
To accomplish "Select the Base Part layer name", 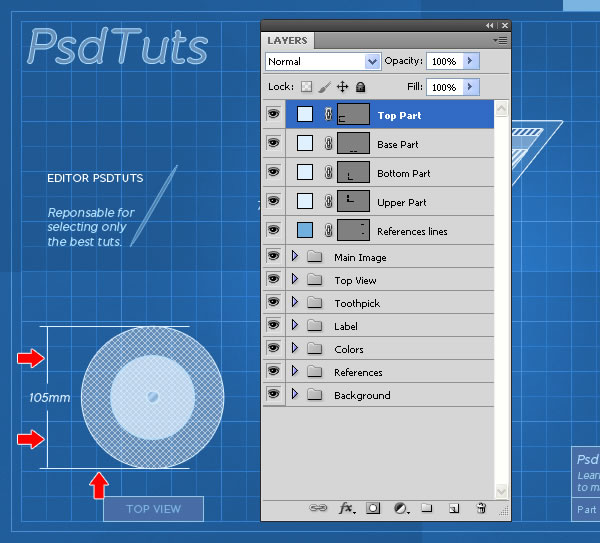I will (x=398, y=145).
